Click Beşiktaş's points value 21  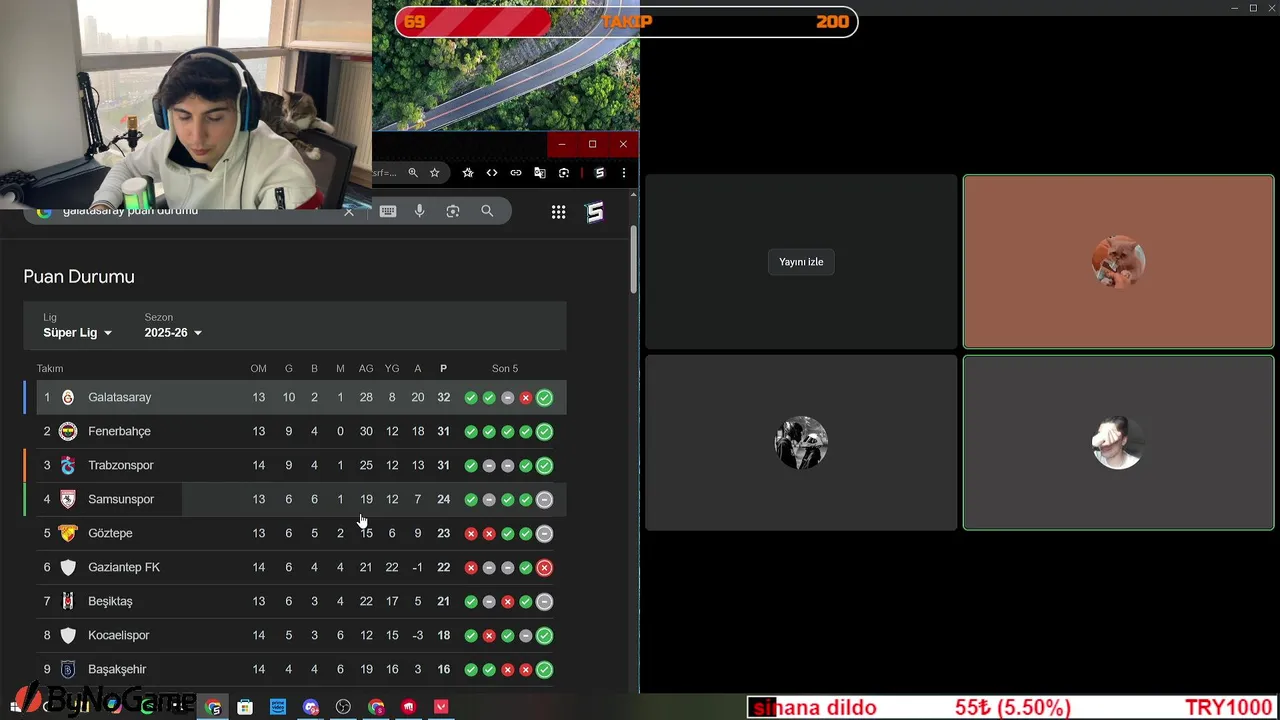(x=443, y=601)
